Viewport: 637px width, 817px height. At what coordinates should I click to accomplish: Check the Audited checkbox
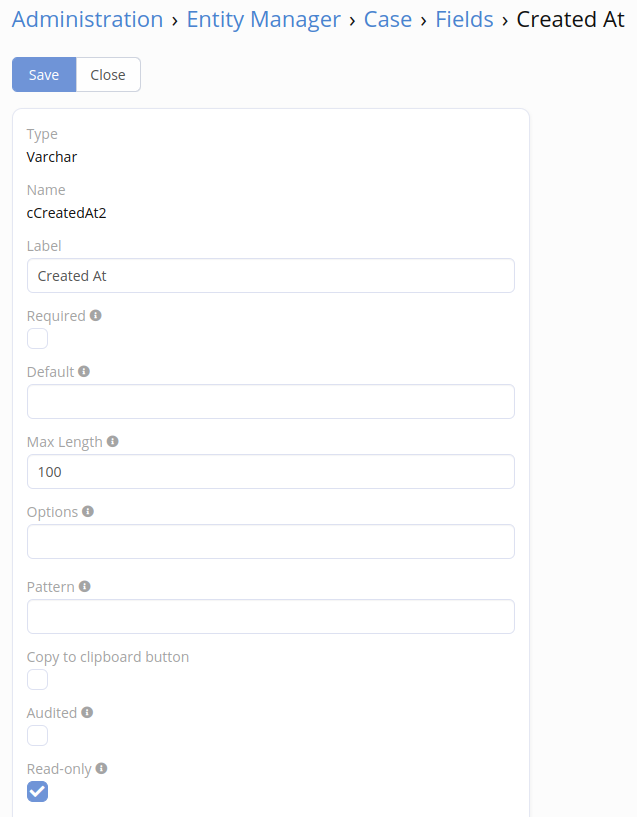(37, 736)
